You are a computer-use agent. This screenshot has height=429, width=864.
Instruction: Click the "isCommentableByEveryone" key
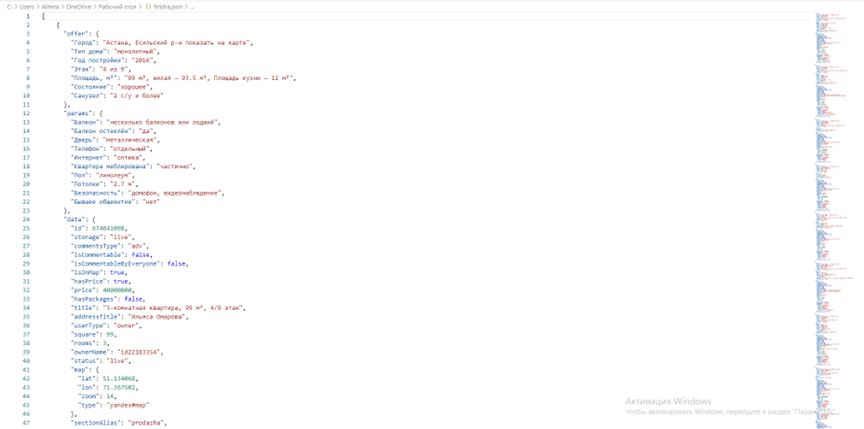114,263
